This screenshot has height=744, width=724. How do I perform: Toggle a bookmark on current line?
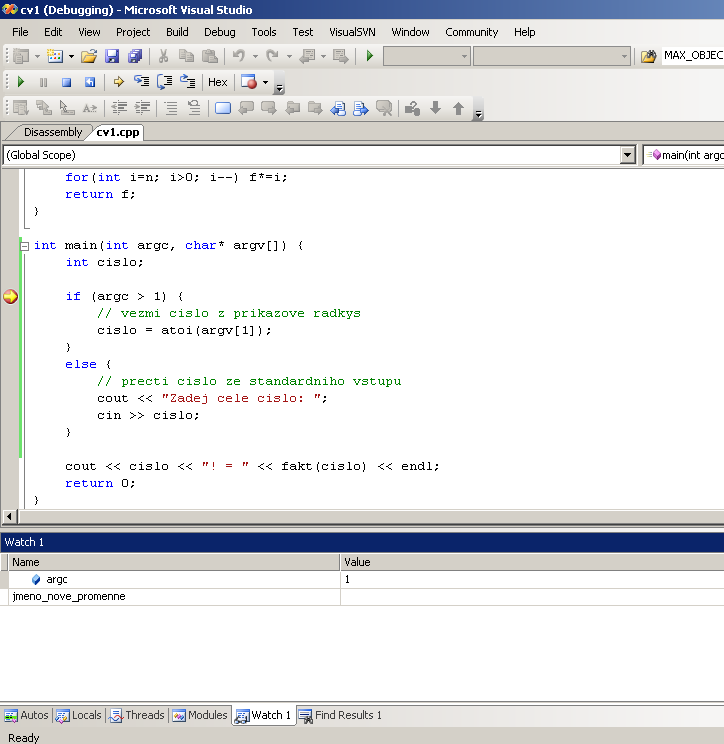[x=223, y=109]
